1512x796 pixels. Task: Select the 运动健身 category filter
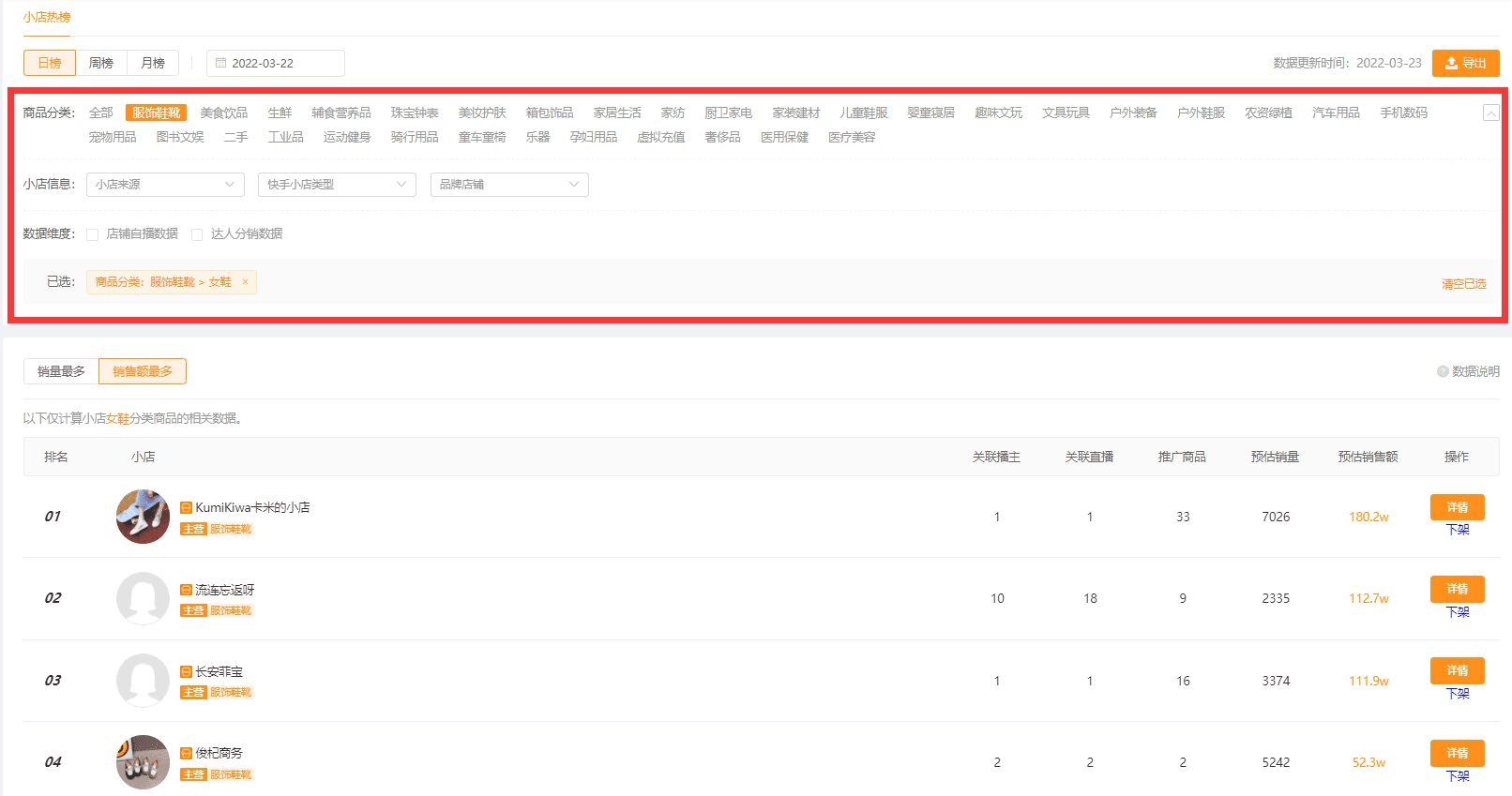tap(347, 137)
